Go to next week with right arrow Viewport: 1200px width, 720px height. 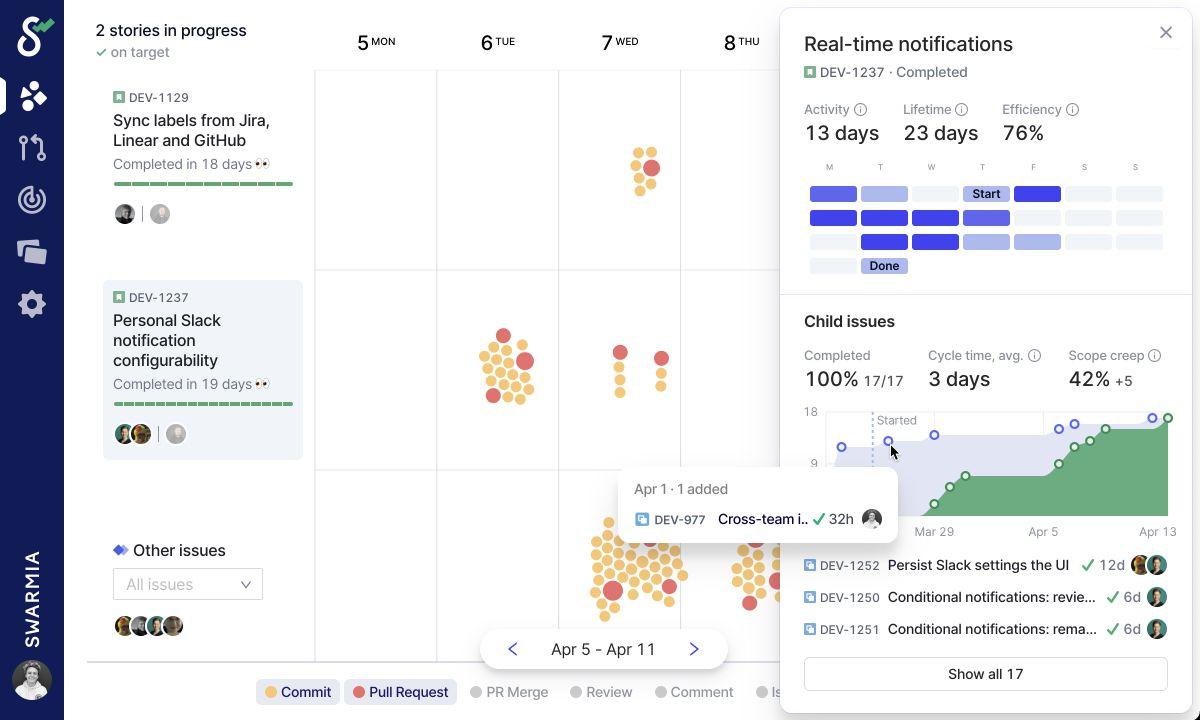coord(694,649)
